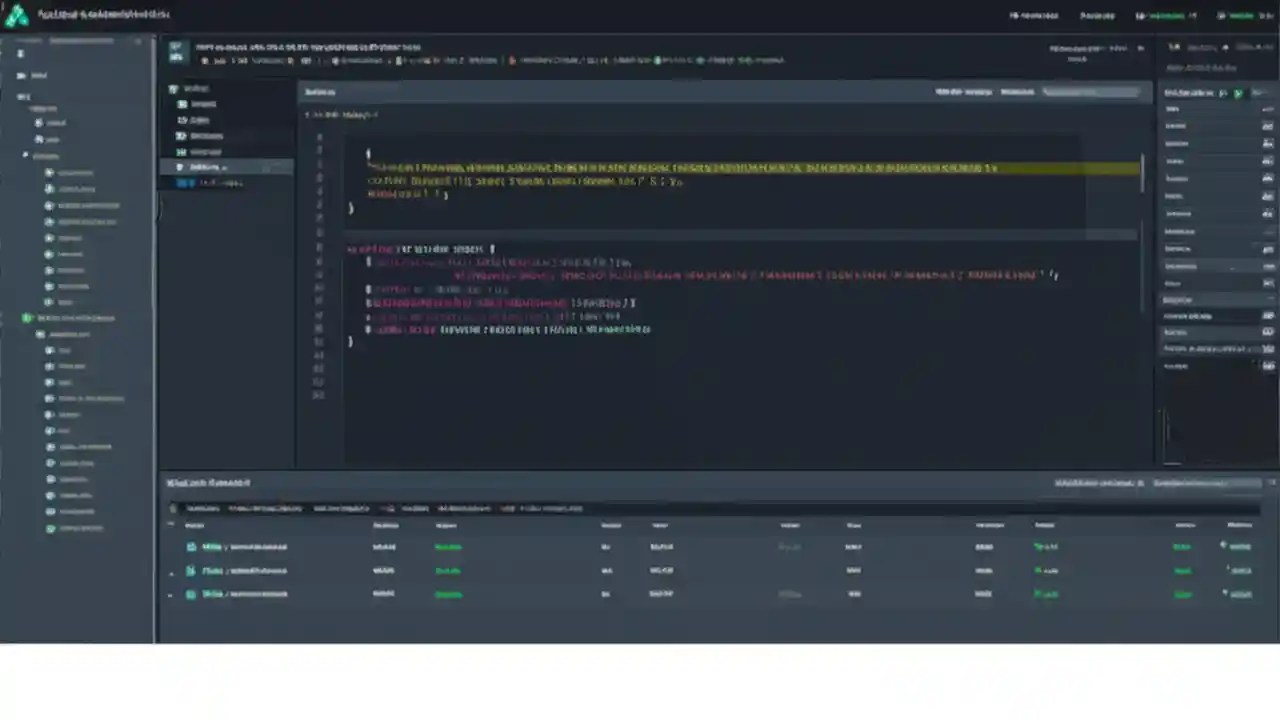
Task: Enable the checkbox on the first results row
Action: coord(172,546)
